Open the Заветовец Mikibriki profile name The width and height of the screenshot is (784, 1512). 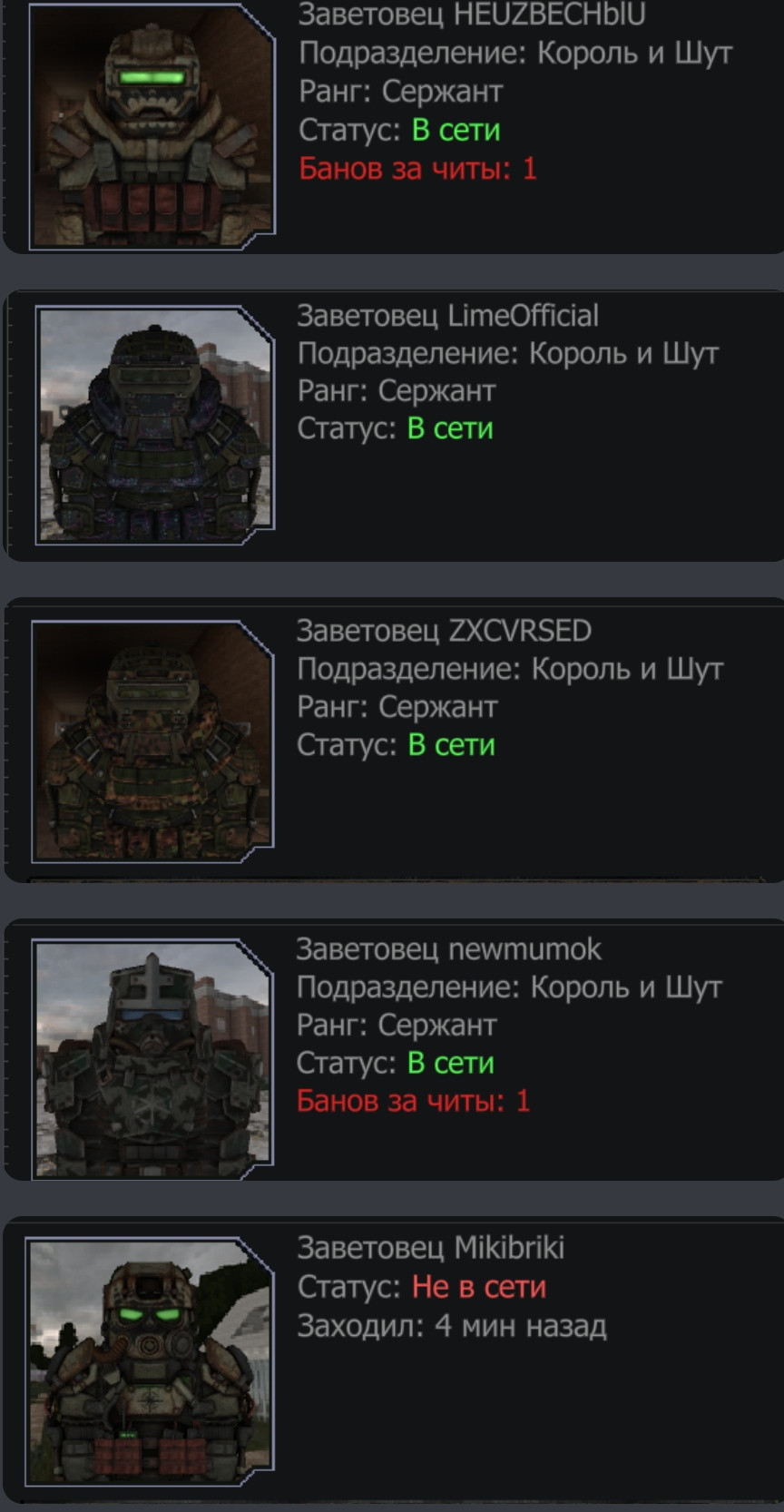(x=431, y=1247)
